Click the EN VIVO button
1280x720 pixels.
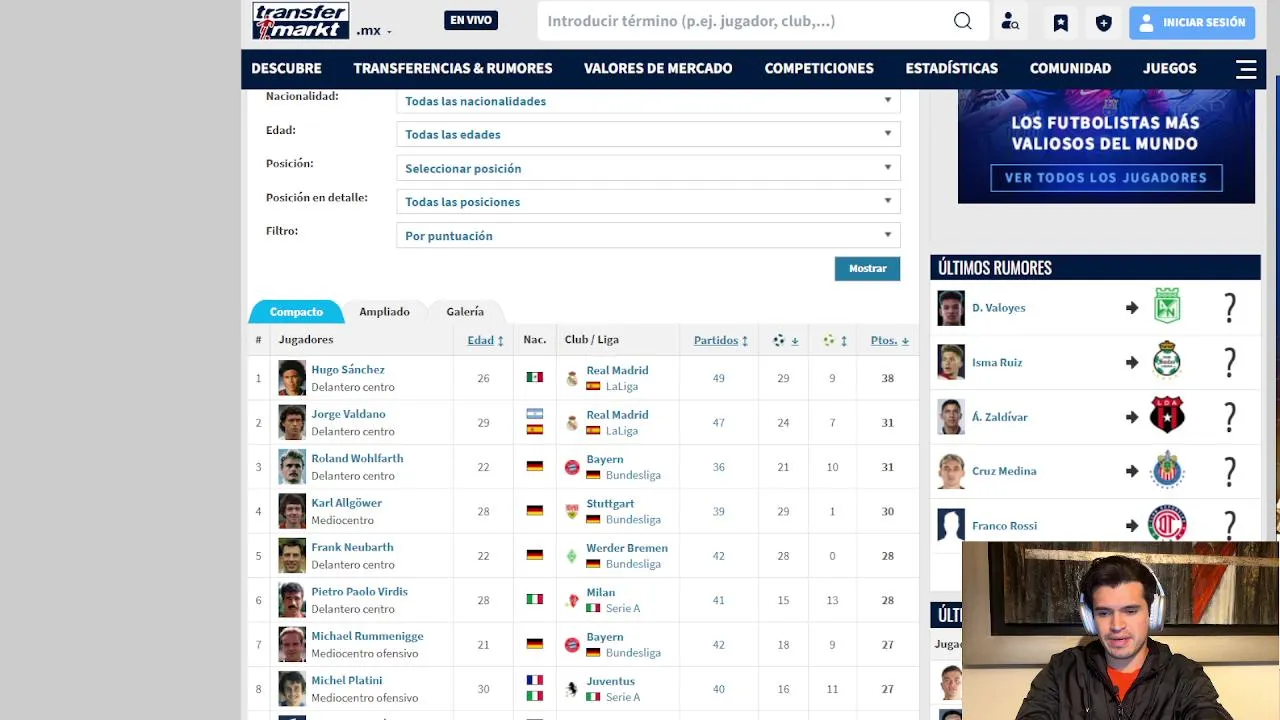[x=471, y=20]
